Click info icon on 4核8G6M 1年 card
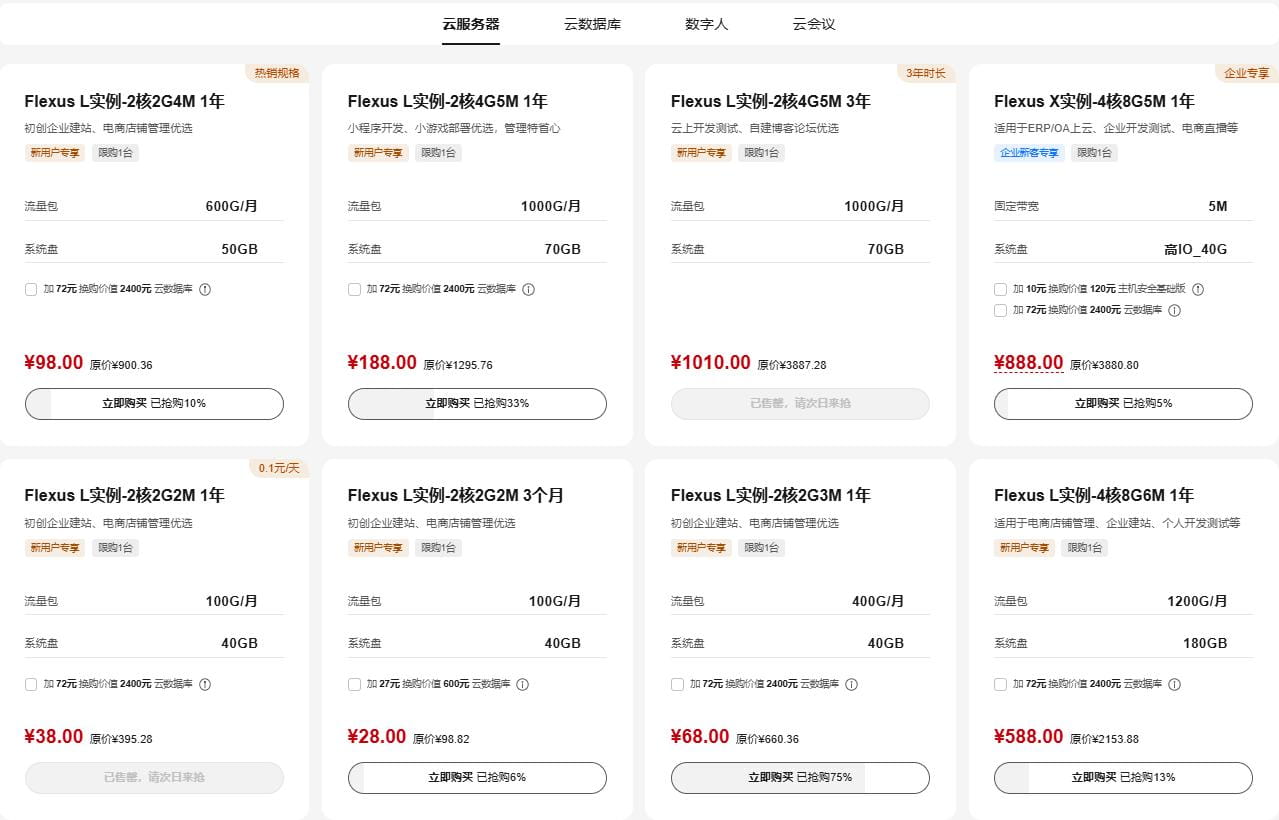Image resolution: width=1279 pixels, height=820 pixels. click(x=1175, y=684)
